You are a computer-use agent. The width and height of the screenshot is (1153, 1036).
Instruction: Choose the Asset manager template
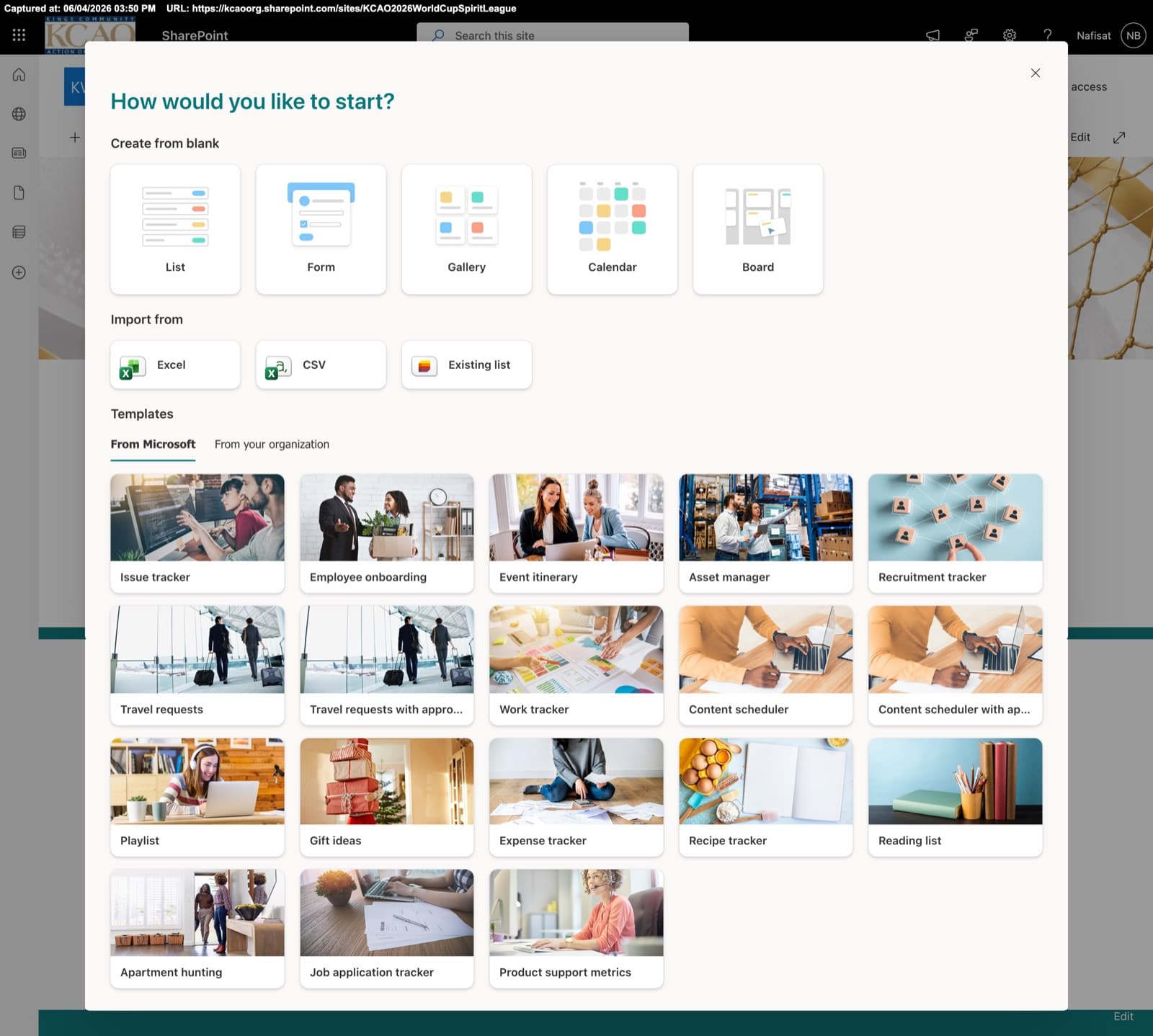[x=765, y=533]
